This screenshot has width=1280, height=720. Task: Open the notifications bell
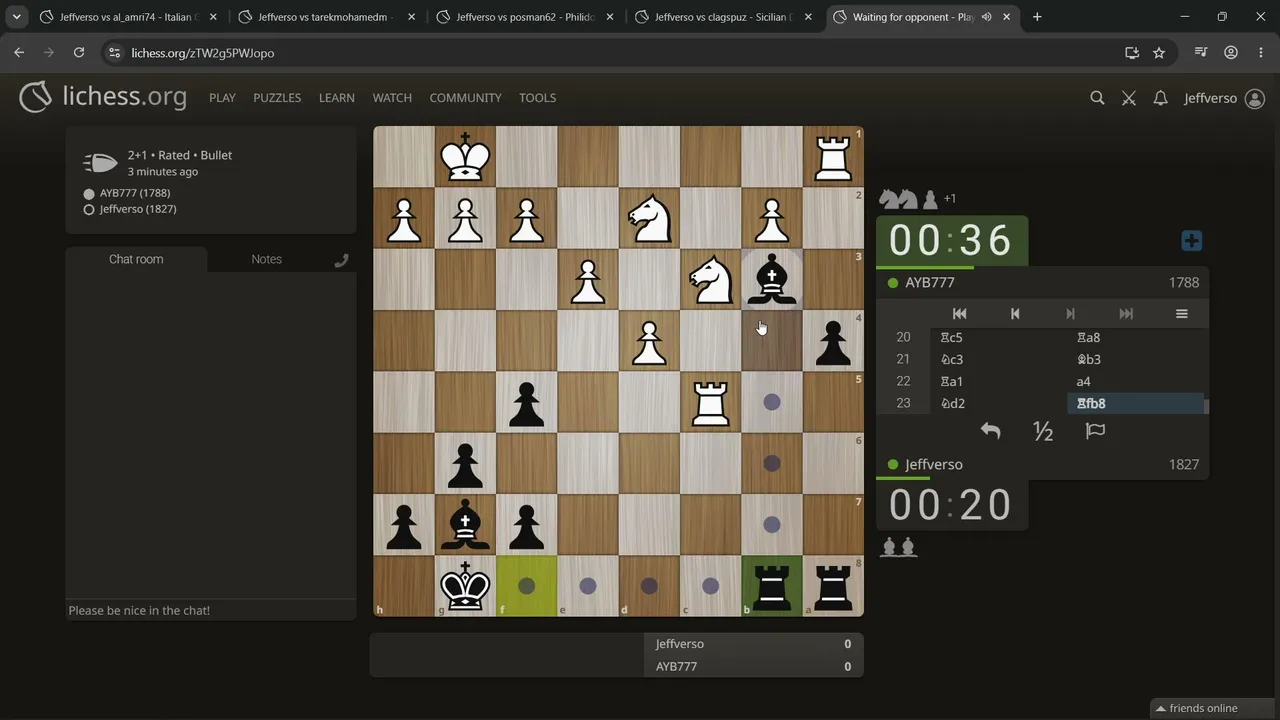pos(1160,98)
